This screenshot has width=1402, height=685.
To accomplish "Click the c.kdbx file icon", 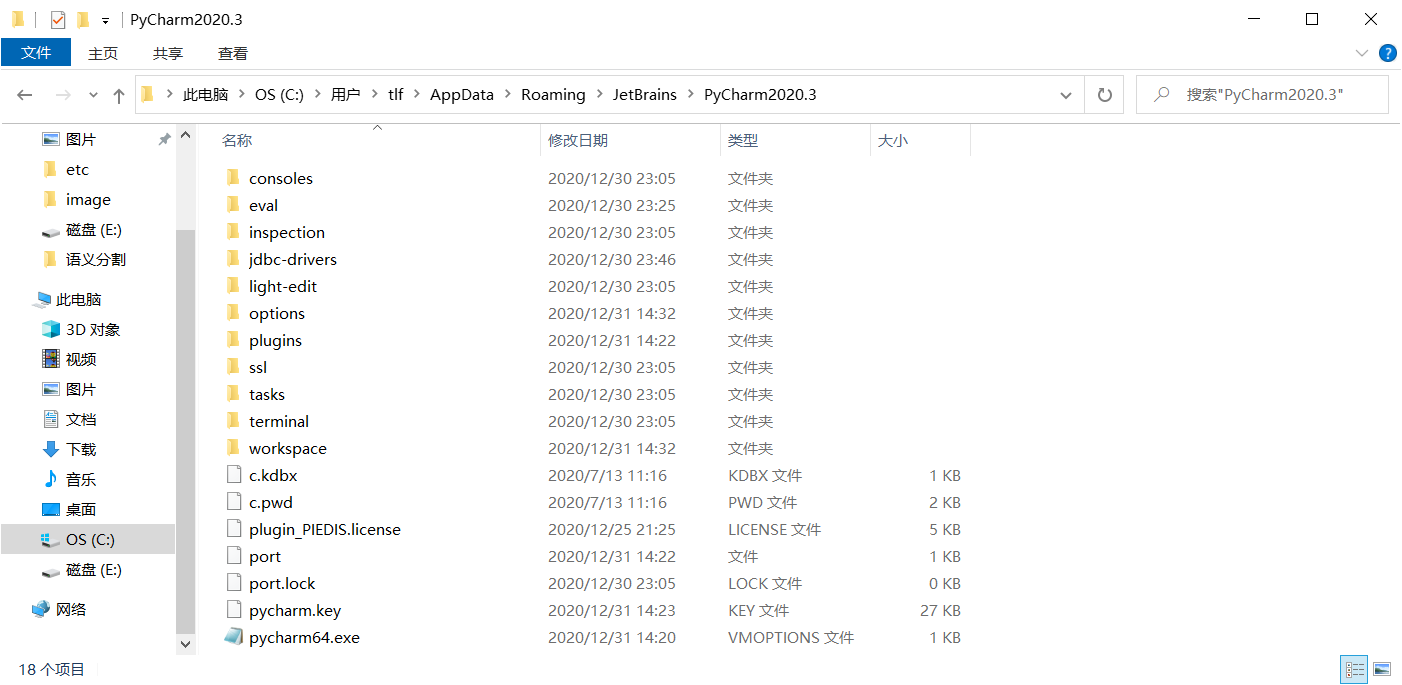I will [233, 475].
